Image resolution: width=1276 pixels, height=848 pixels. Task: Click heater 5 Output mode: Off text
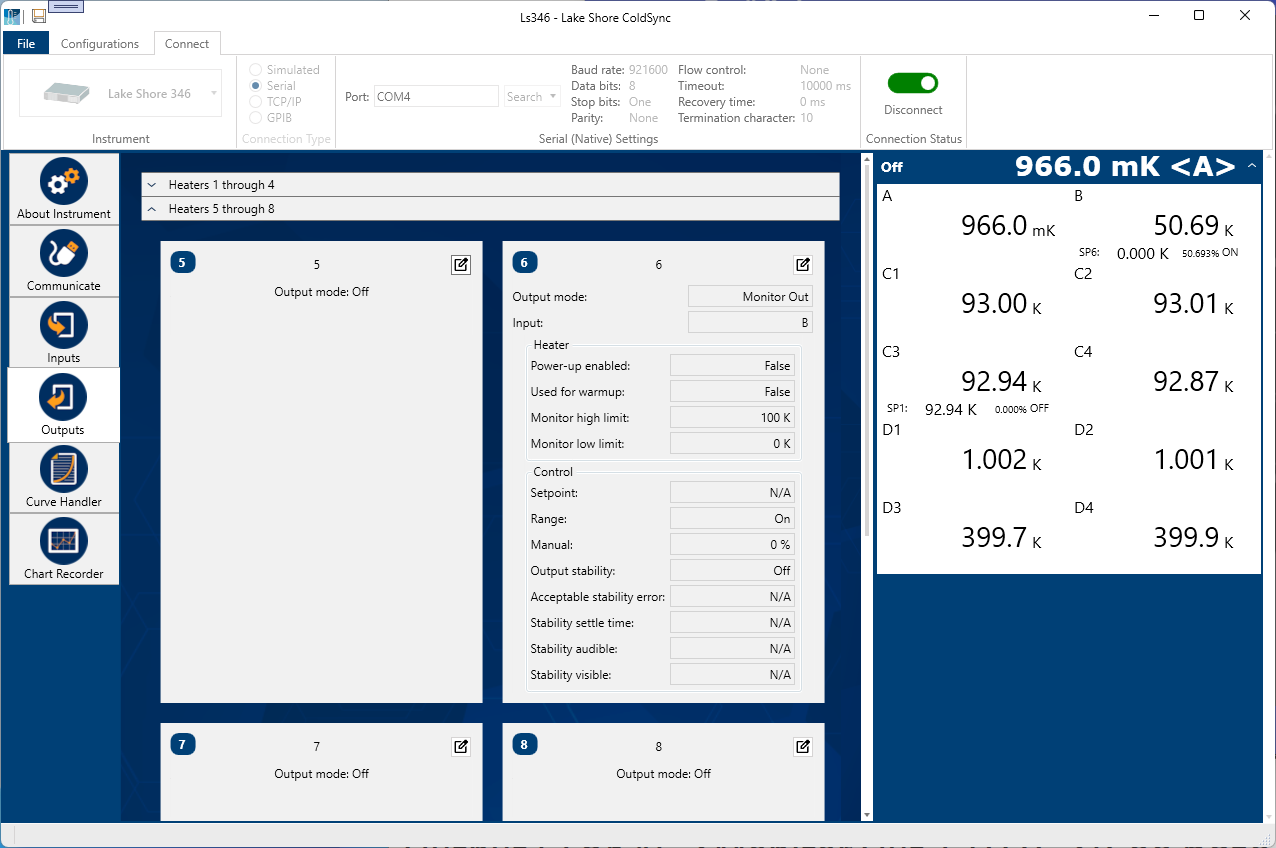click(x=322, y=292)
